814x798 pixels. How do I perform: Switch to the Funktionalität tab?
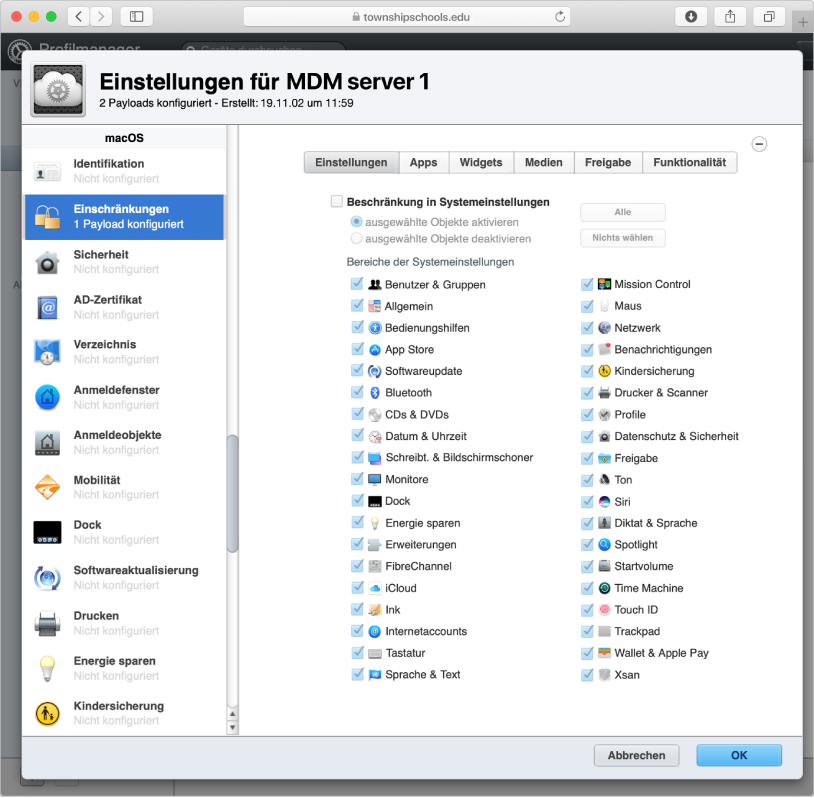pyautogui.click(x=689, y=163)
